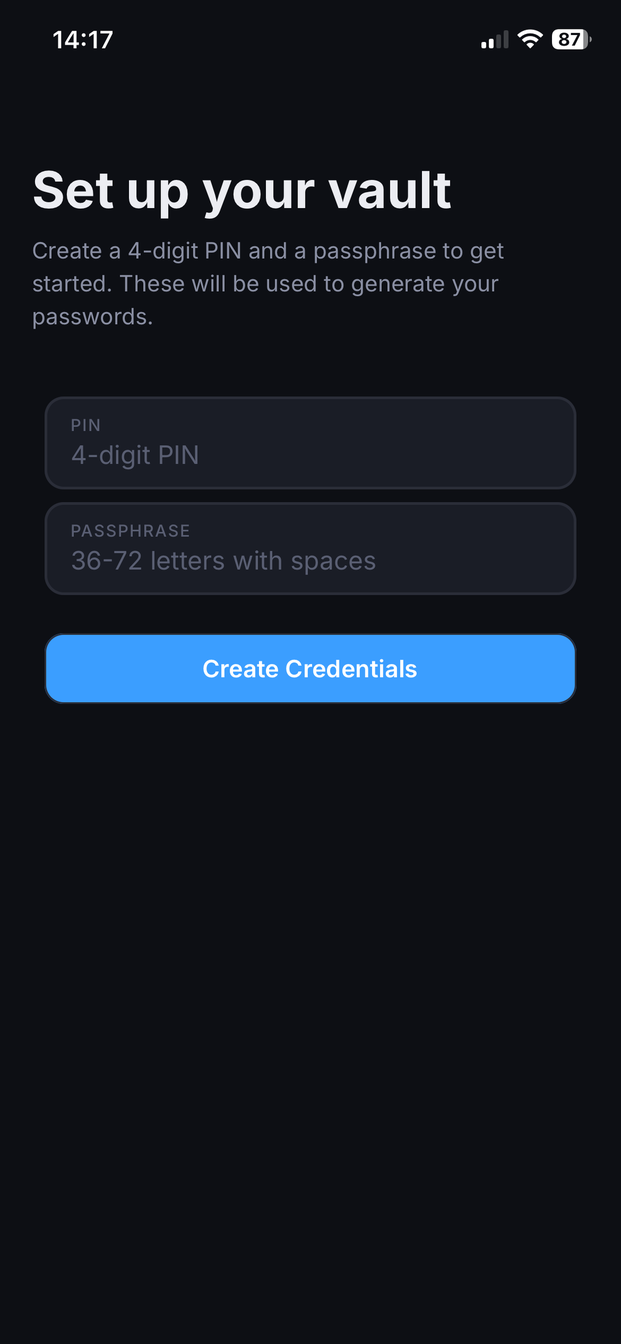This screenshot has width=621, height=1344.
Task: Tap the 14:17 clock in status bar
Action: click(x=83, y=40)
